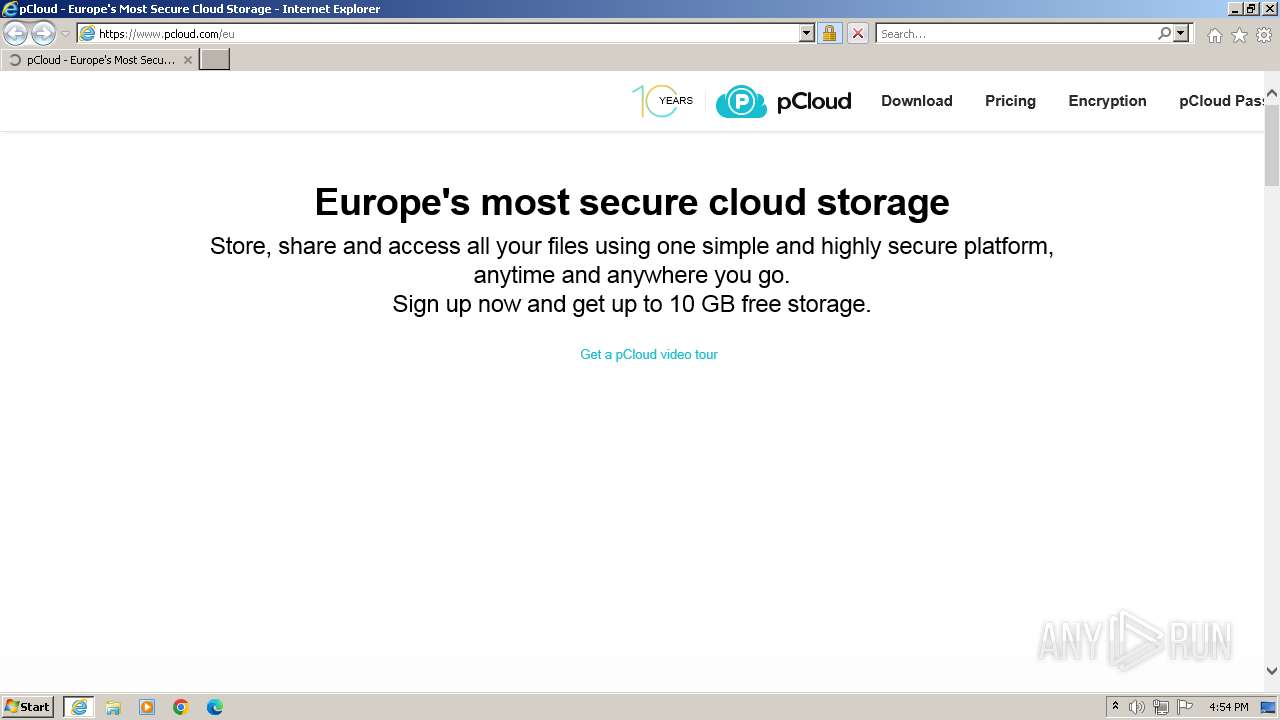
Task: Open the Encryption menu item
Action: pos(1107,101)
